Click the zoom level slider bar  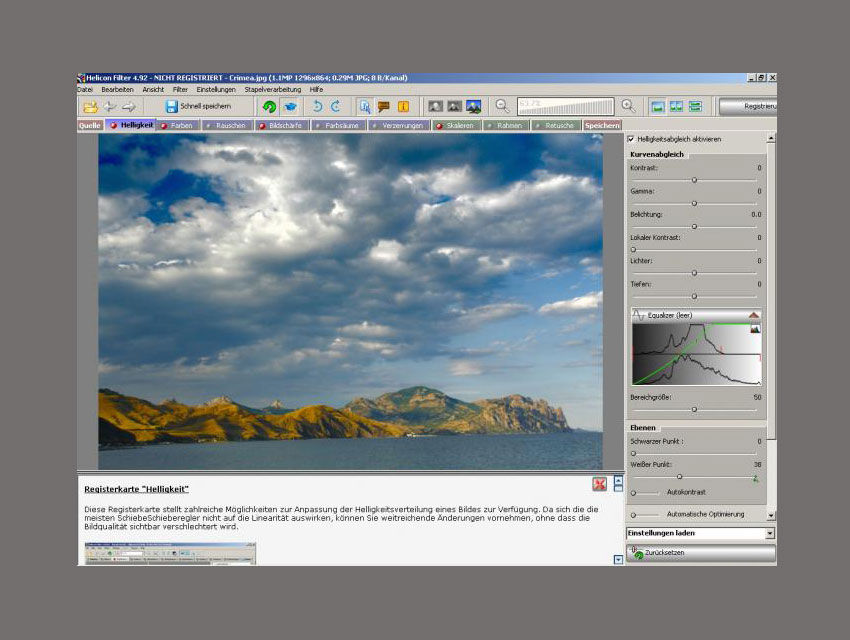click(565, 106)
